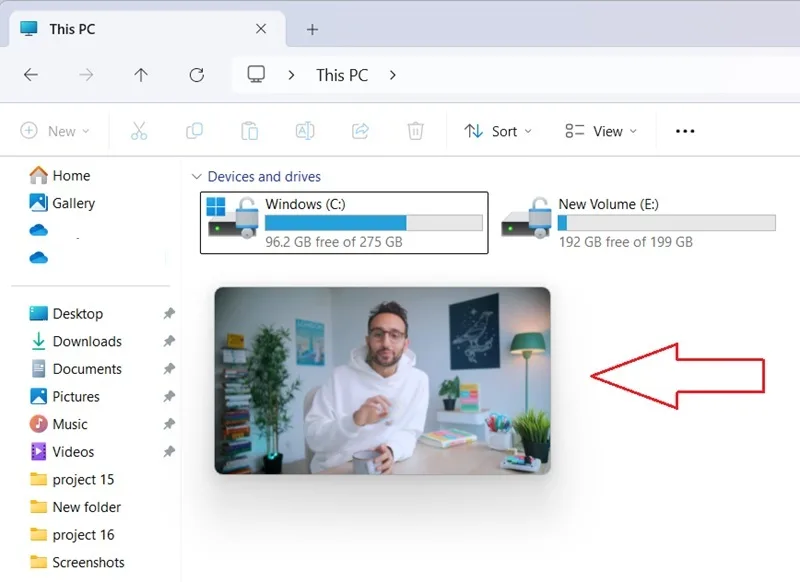The width and height of the screenshot is (800, 582).
Task: Toggle the pin next to Videos
Action: [x=169, y=451]
